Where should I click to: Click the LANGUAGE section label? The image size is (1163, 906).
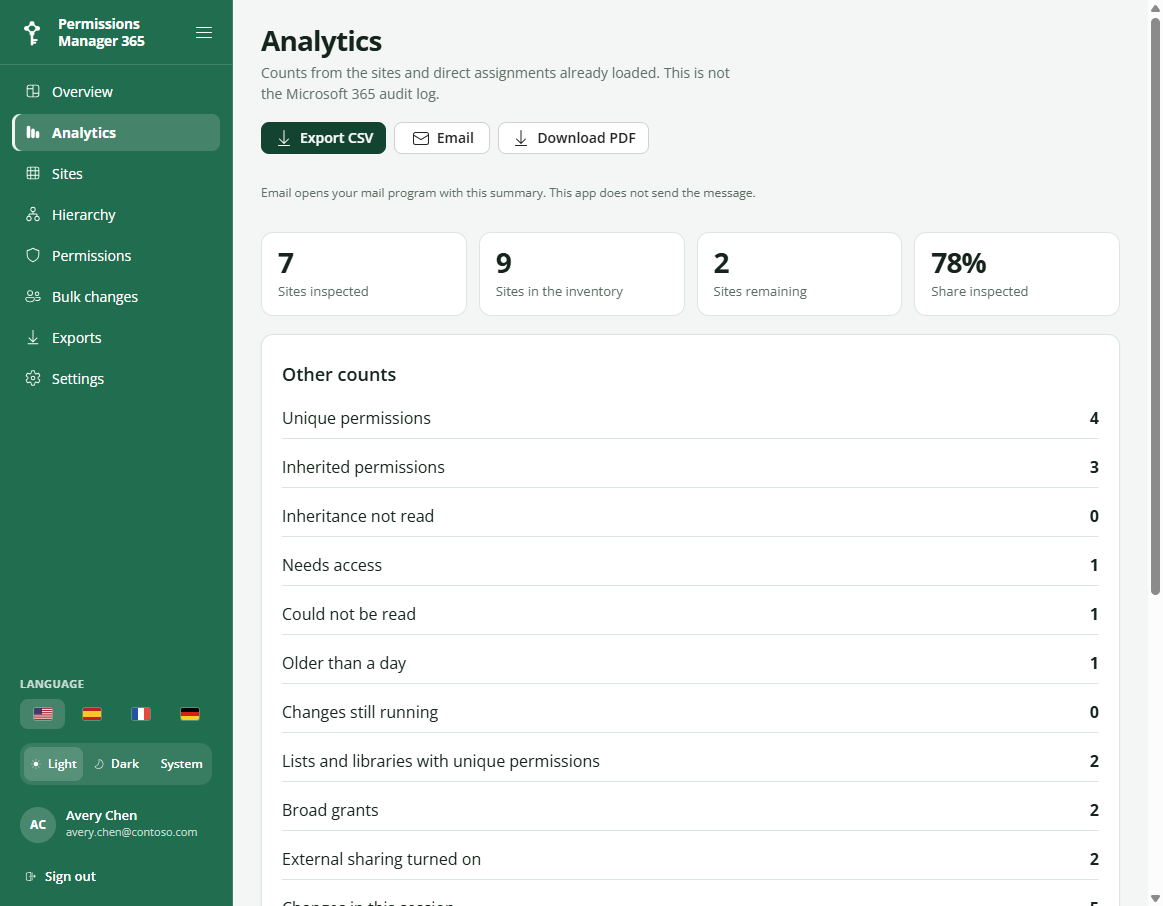[x=52, y=684]
